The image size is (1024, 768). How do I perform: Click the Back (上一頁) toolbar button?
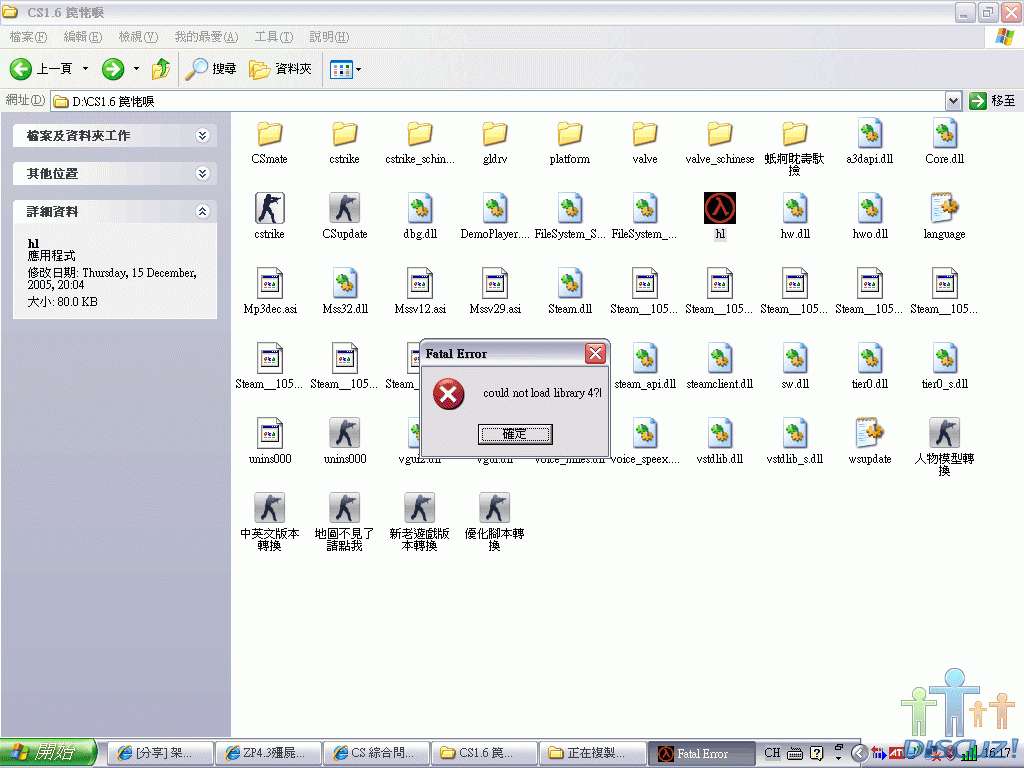[x=40, y=69]
